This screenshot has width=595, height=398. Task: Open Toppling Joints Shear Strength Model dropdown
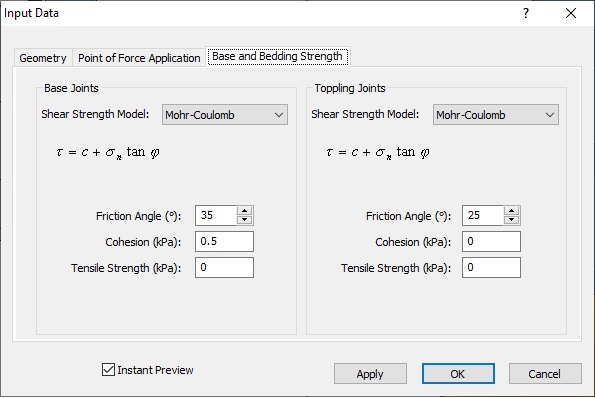(496, 115)
